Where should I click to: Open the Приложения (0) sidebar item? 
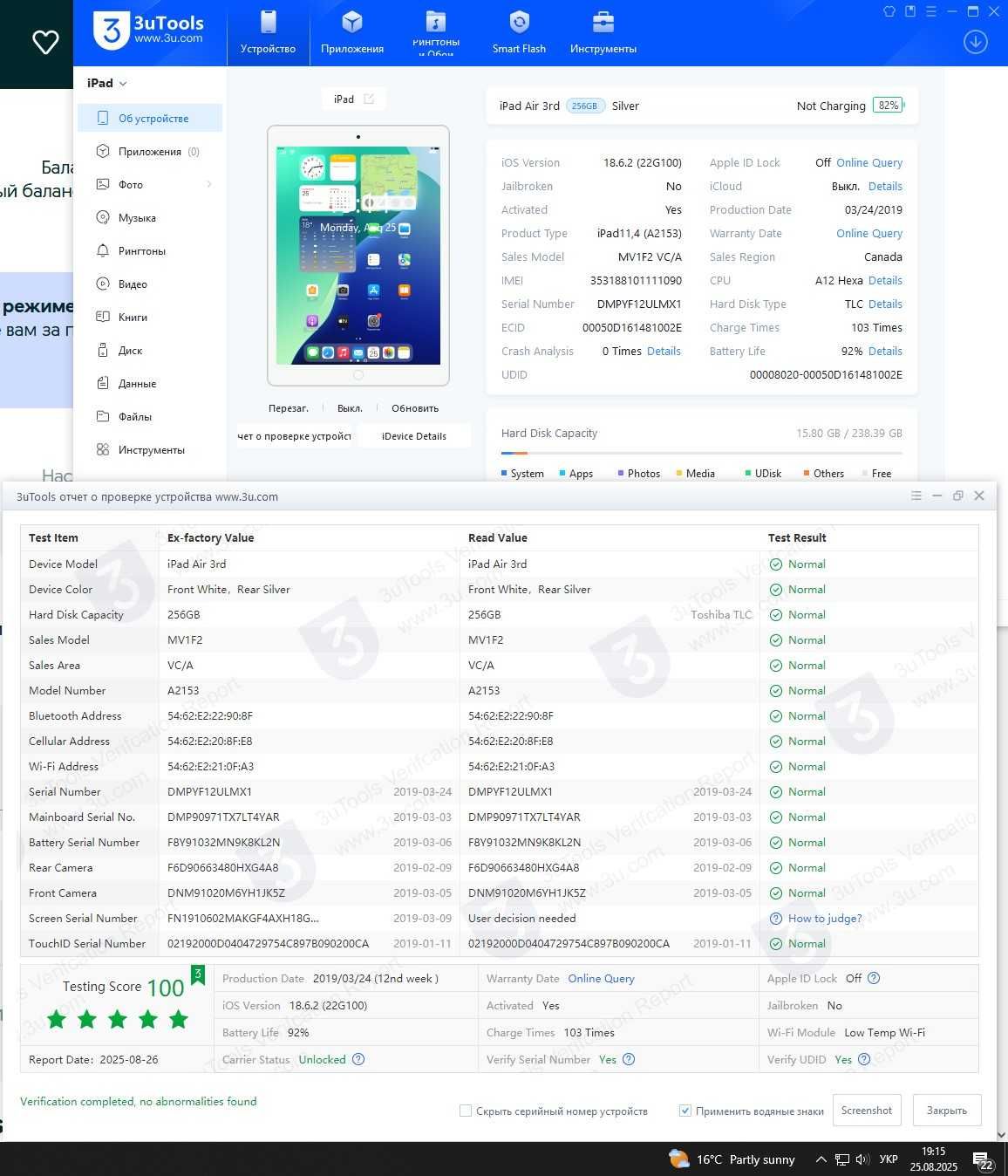tap(150, 151)
